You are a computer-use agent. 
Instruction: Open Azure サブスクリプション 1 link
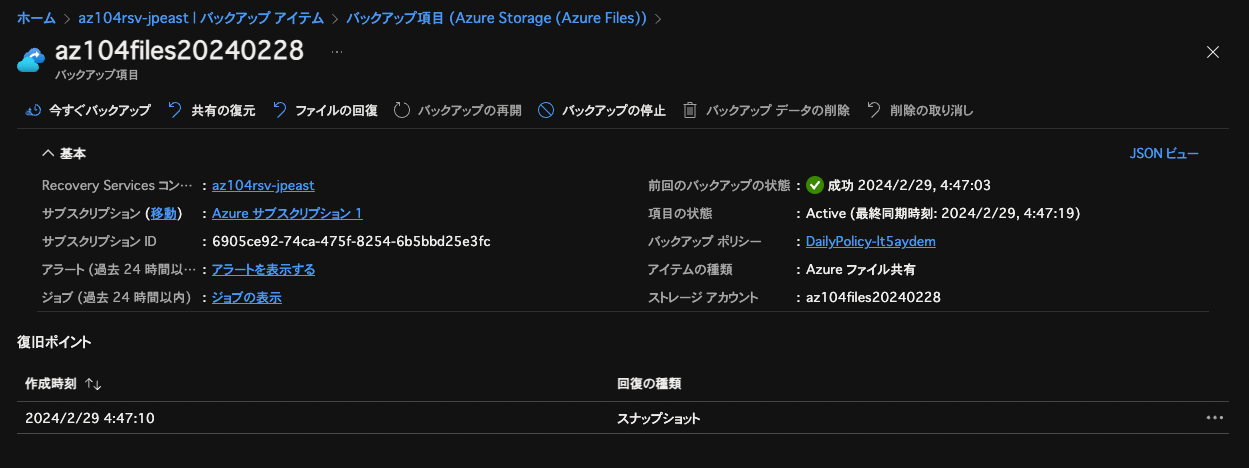point(287,213)
